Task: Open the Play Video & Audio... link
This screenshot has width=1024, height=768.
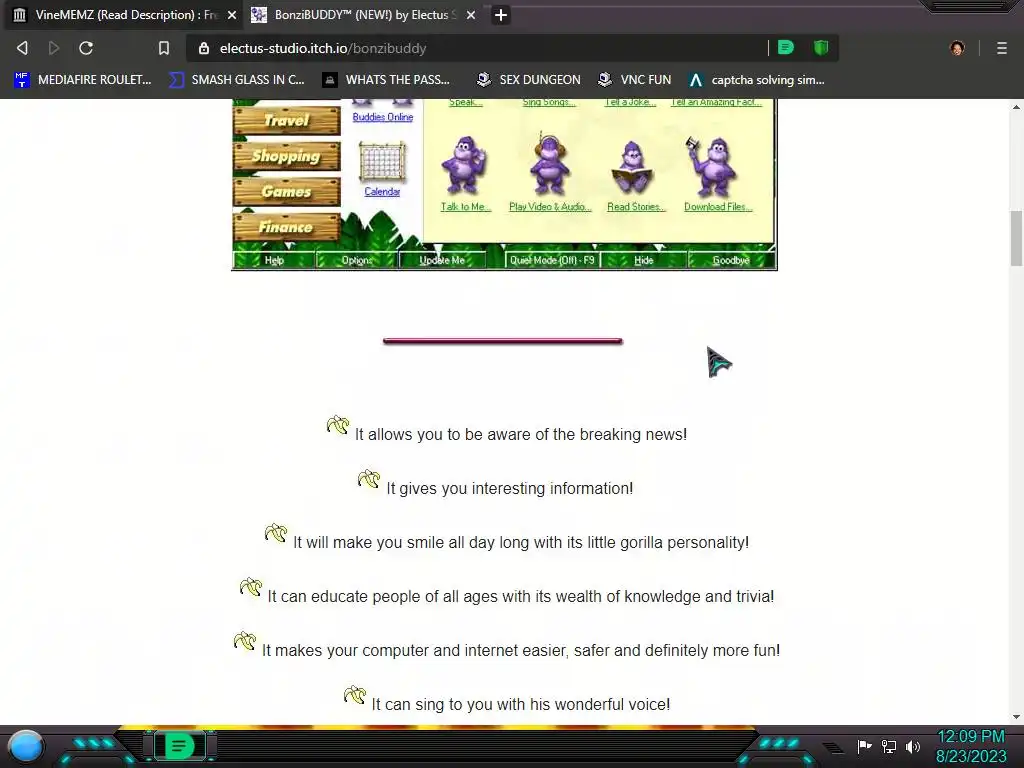Action: 550,207
